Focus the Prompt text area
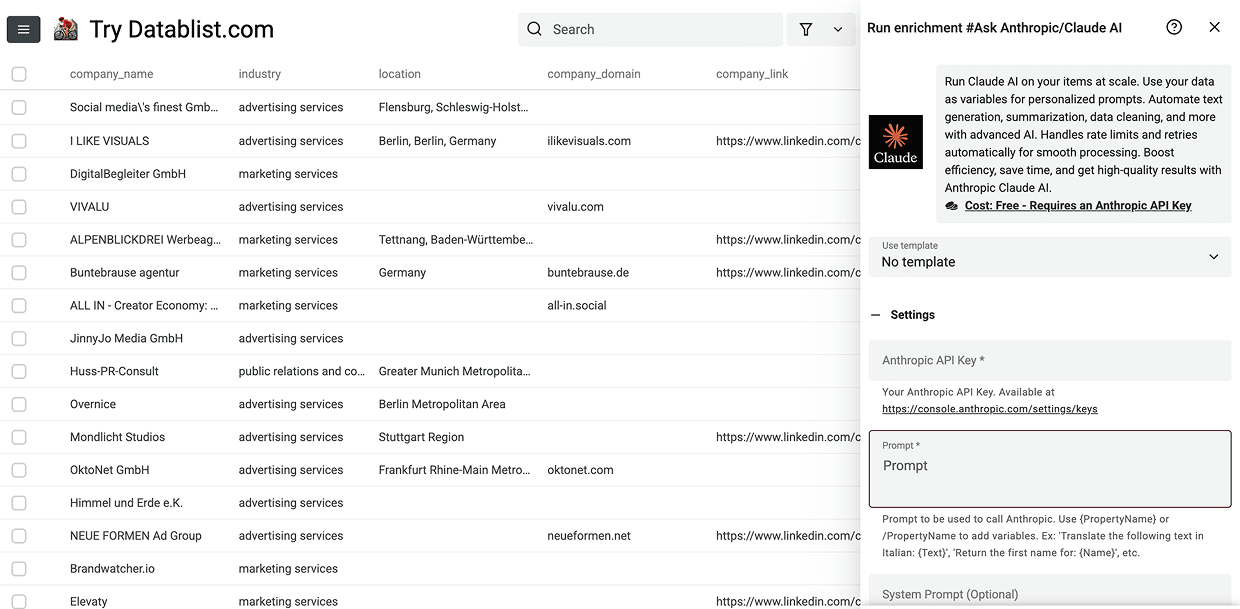Screen dimensions: 1240x609 click(1048, 475)
